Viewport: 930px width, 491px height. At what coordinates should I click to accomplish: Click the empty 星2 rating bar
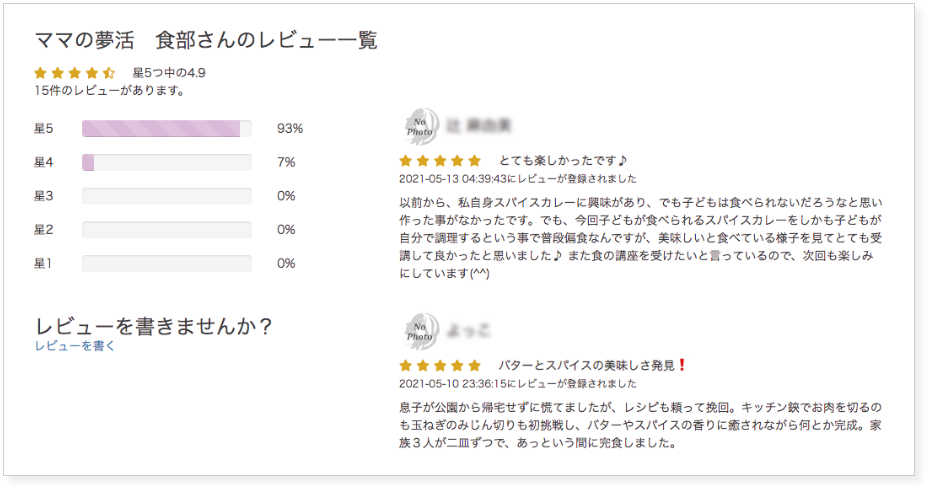coord(167,230)
